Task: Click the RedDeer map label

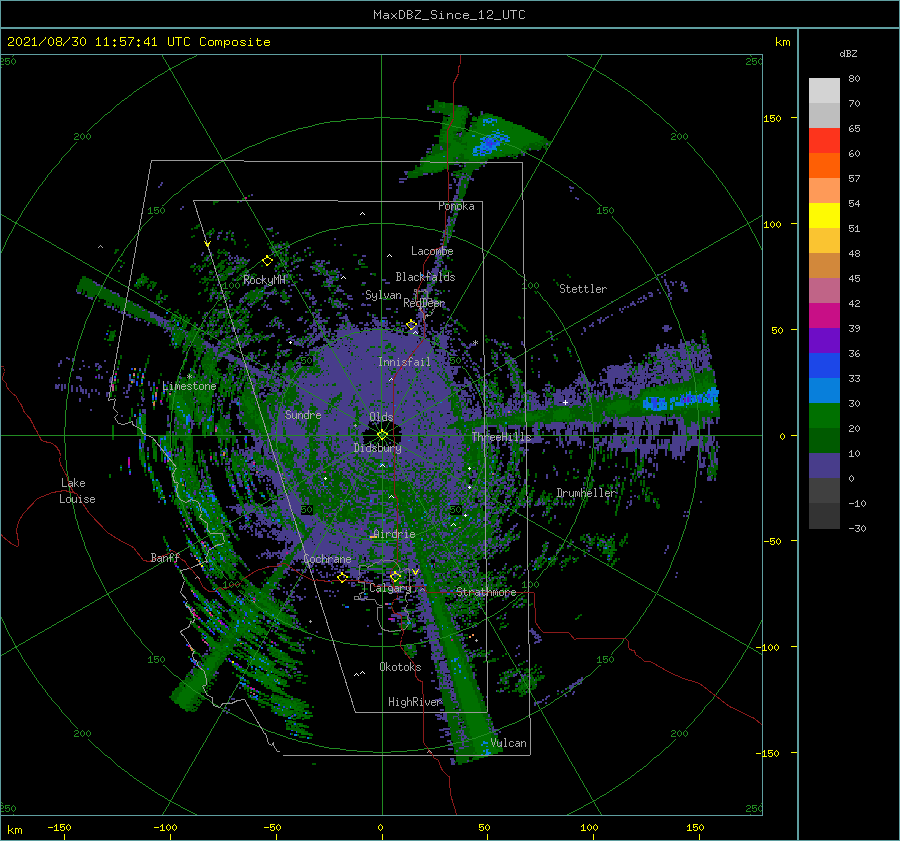Action: coord(424,303)
